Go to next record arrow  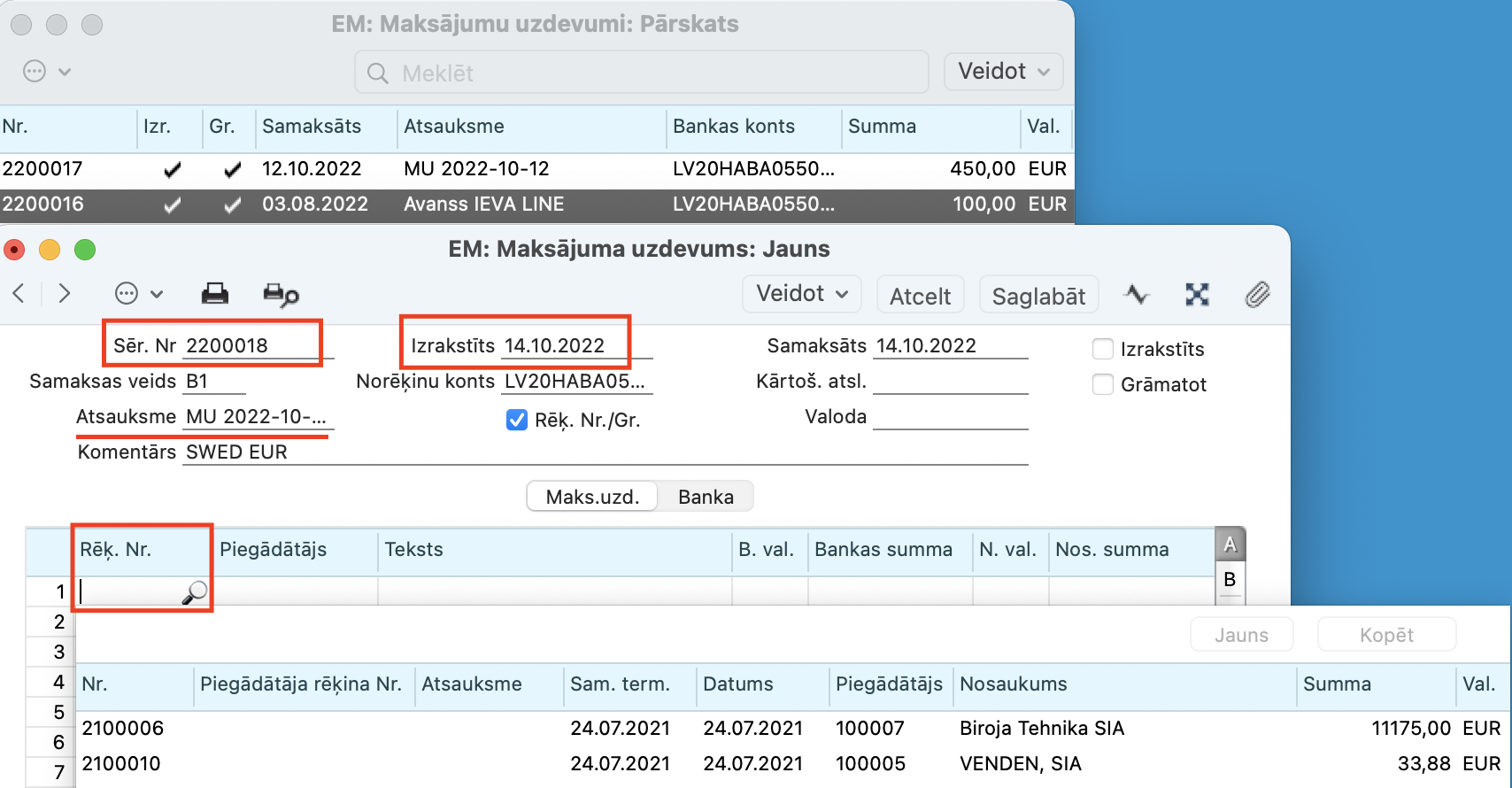point(64,294)
